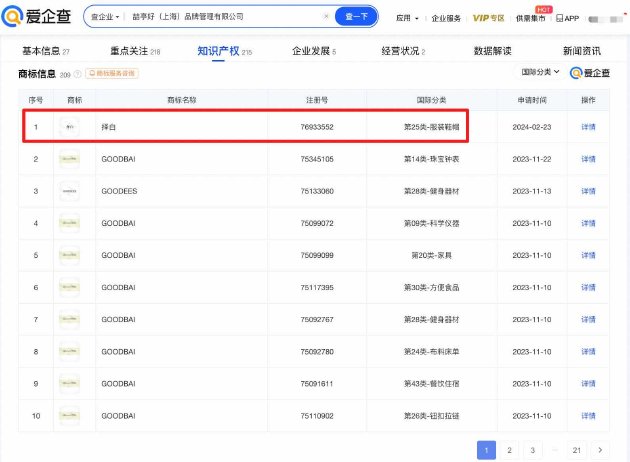Switch to 基本信息 tab
630x462 pixels.
[46, 51]
